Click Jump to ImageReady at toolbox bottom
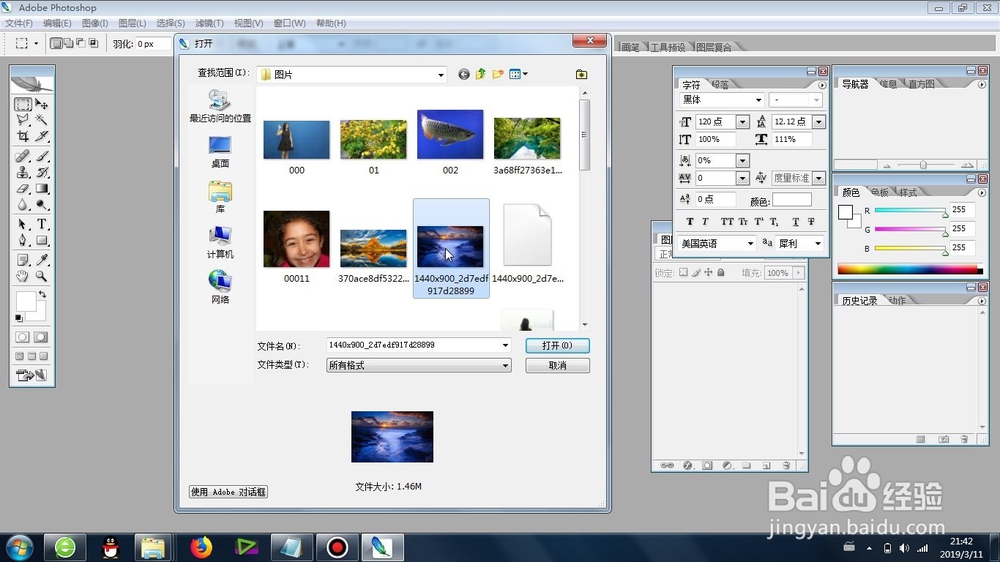This screenshot has height=562, width=1000. point(32,375)
